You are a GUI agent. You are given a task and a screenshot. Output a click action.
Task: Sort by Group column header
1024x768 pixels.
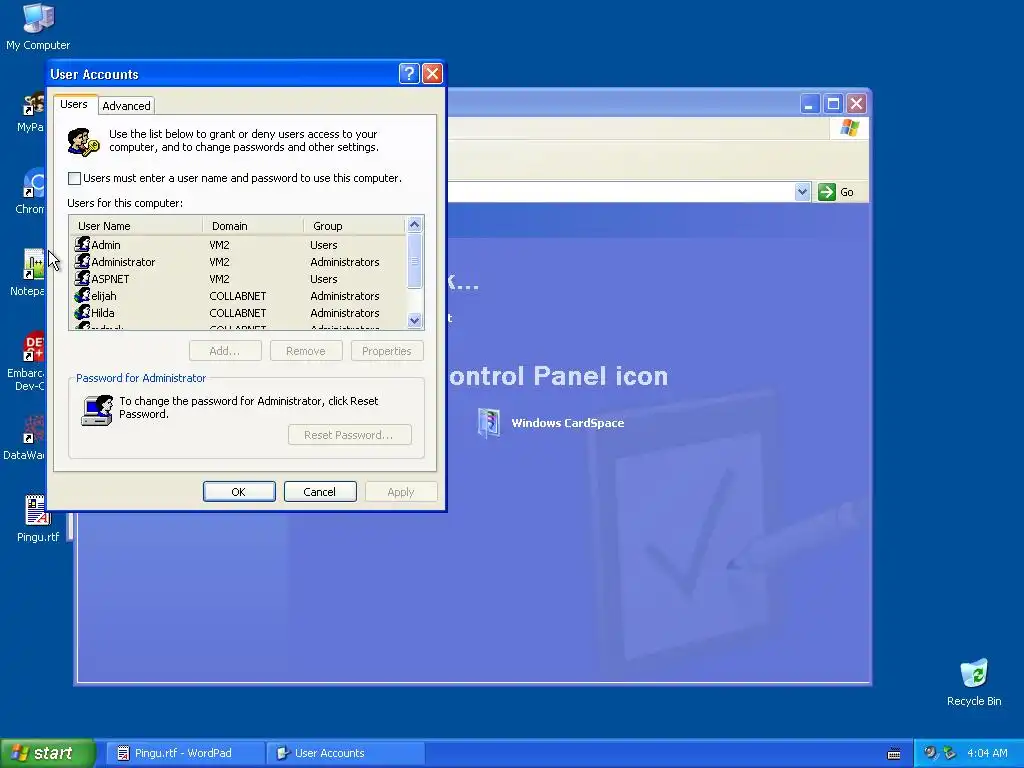tap(354, 225)
